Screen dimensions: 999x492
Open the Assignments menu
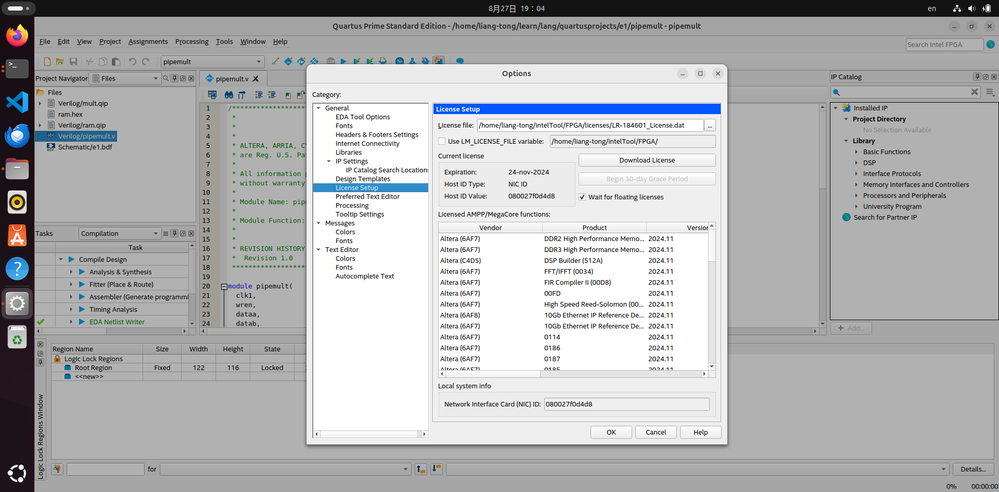pyautogui.click(x=148, y=42)
